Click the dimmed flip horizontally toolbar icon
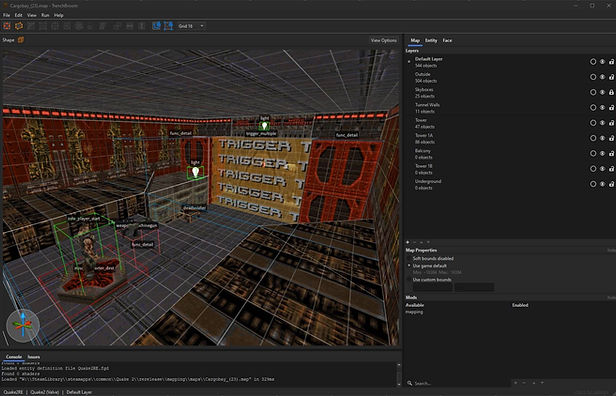 [x=130, y=26]
